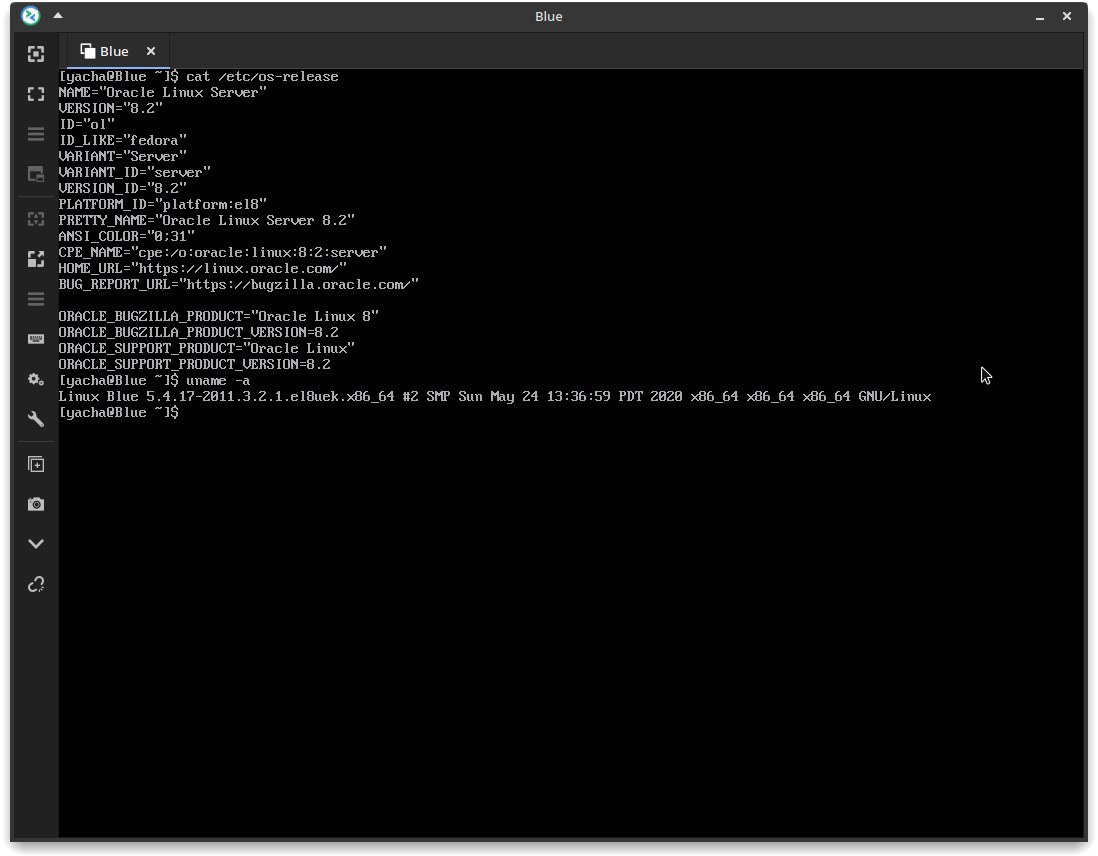1098x856 pixels.
Task: Click the ID_LIKE="fedora" line
Action: coord(123,140)
